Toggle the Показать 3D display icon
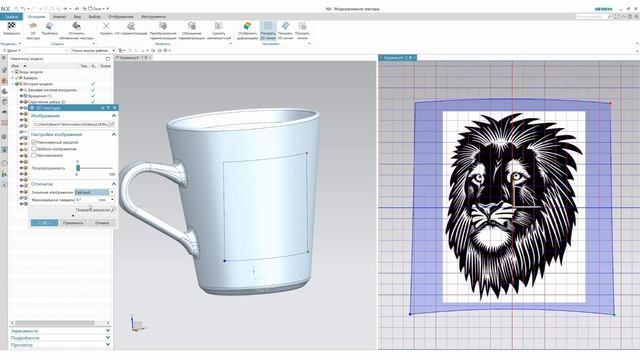This screenshot has width=640, height=360. click(285, 26)
